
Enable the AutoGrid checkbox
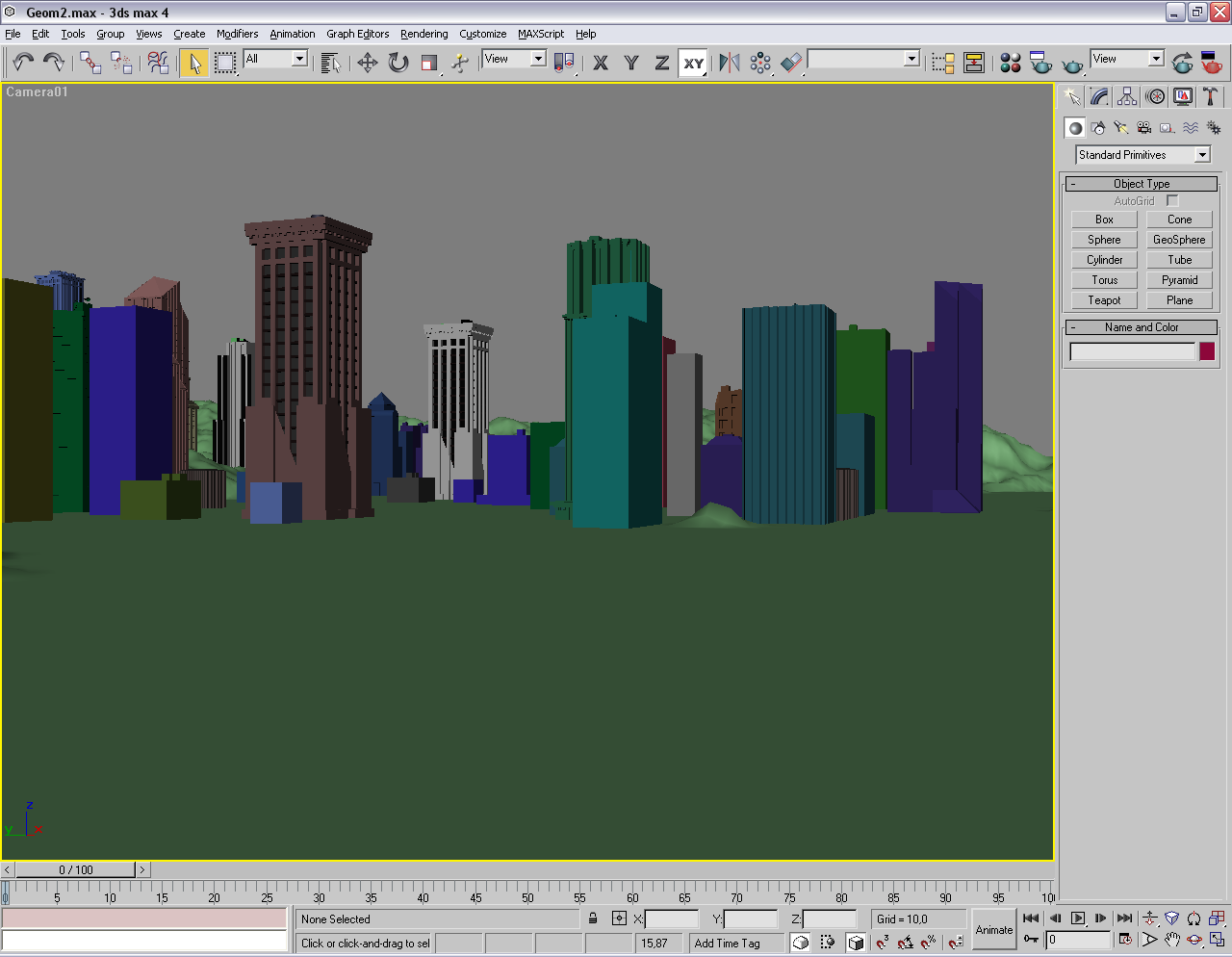click(x=1171, y=201)
